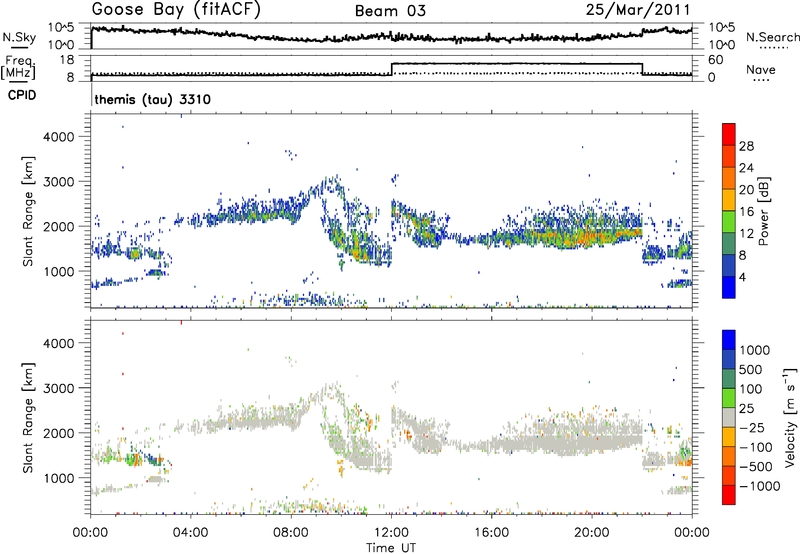
Task: Select the 'Velocity [m s⁻¹]' colorbar title
Action: click(790, 417)
